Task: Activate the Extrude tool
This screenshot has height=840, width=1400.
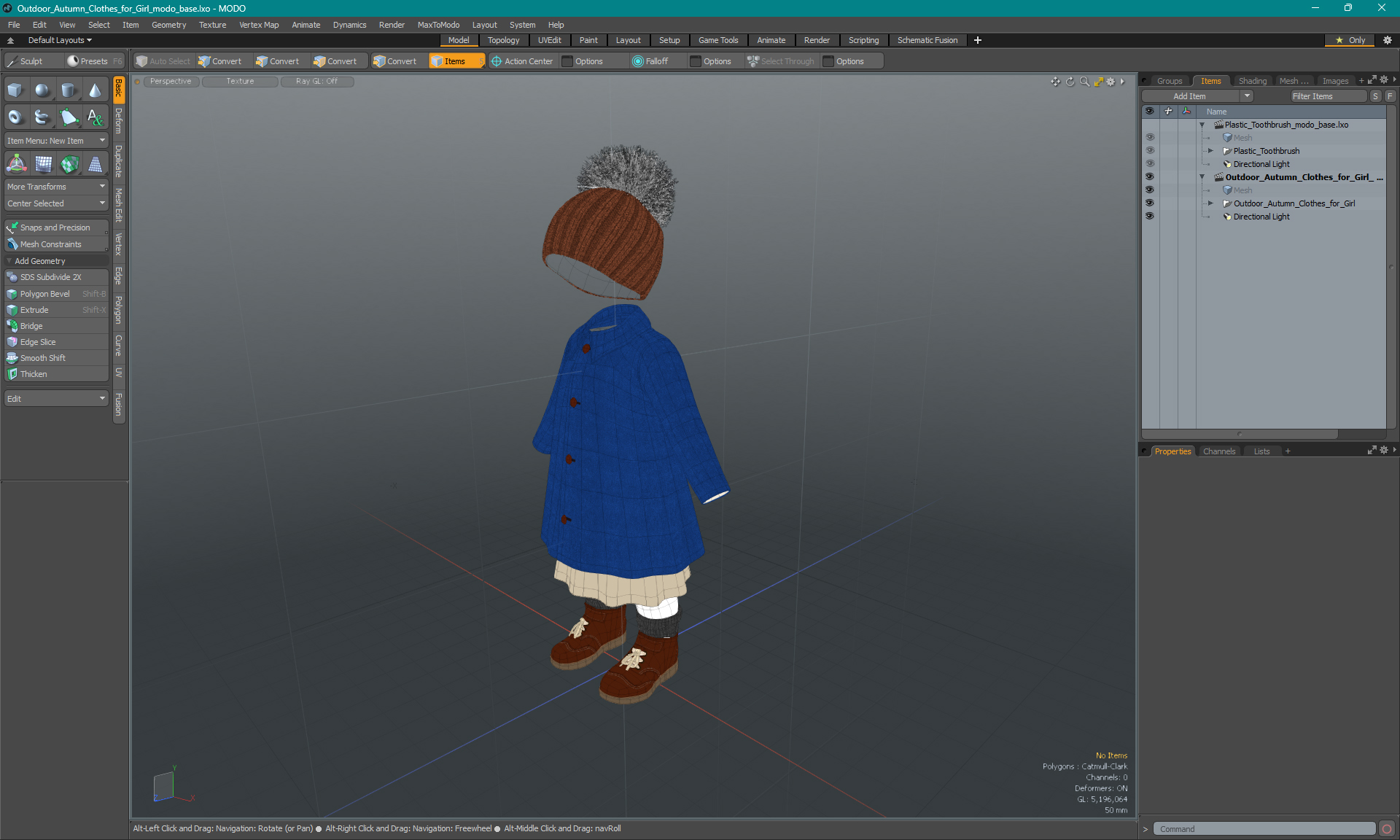Action: (56, 310)
